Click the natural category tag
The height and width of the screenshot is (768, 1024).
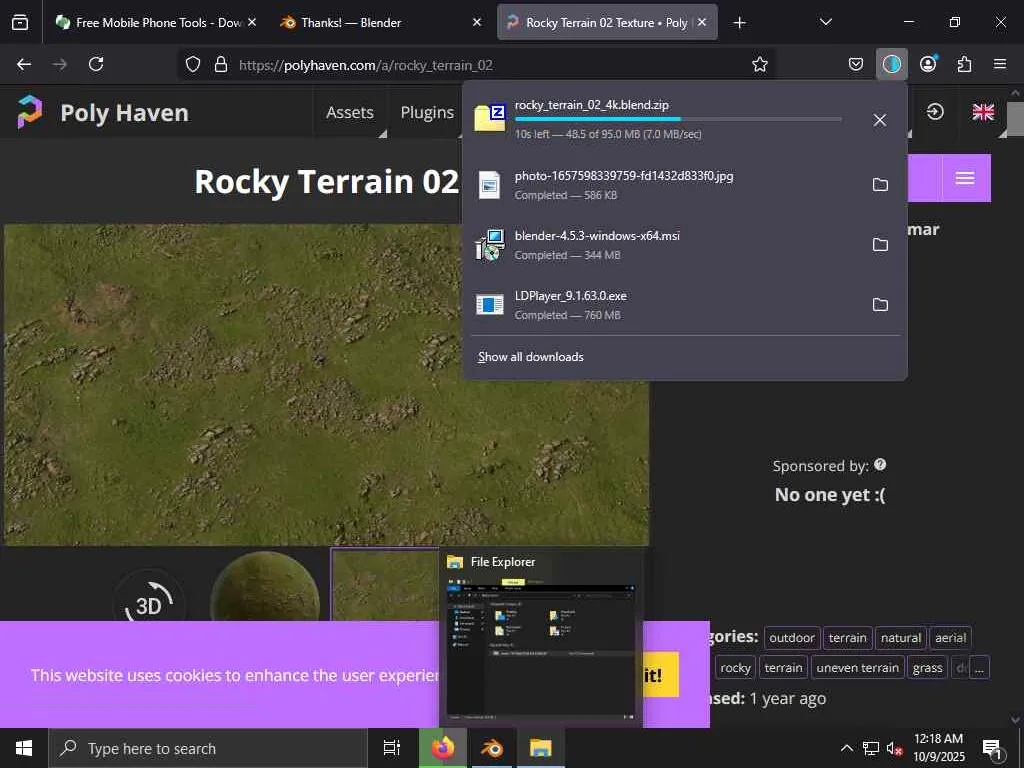tap(901, 638)
